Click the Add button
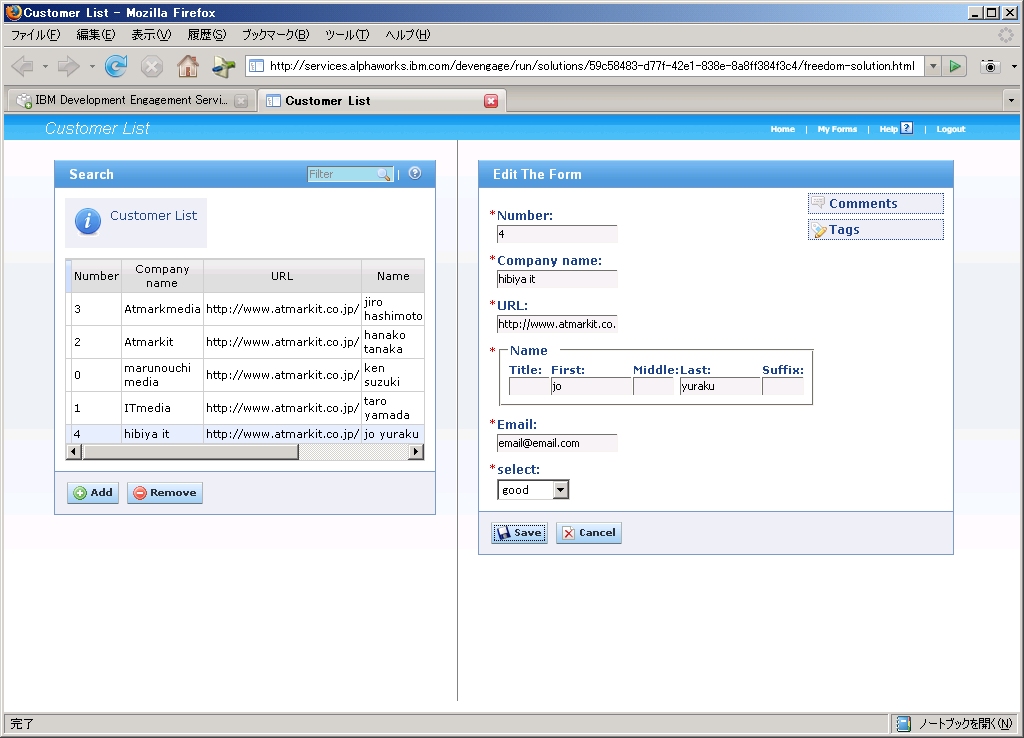Screen dimensions: 1024x738 point(93,492)
